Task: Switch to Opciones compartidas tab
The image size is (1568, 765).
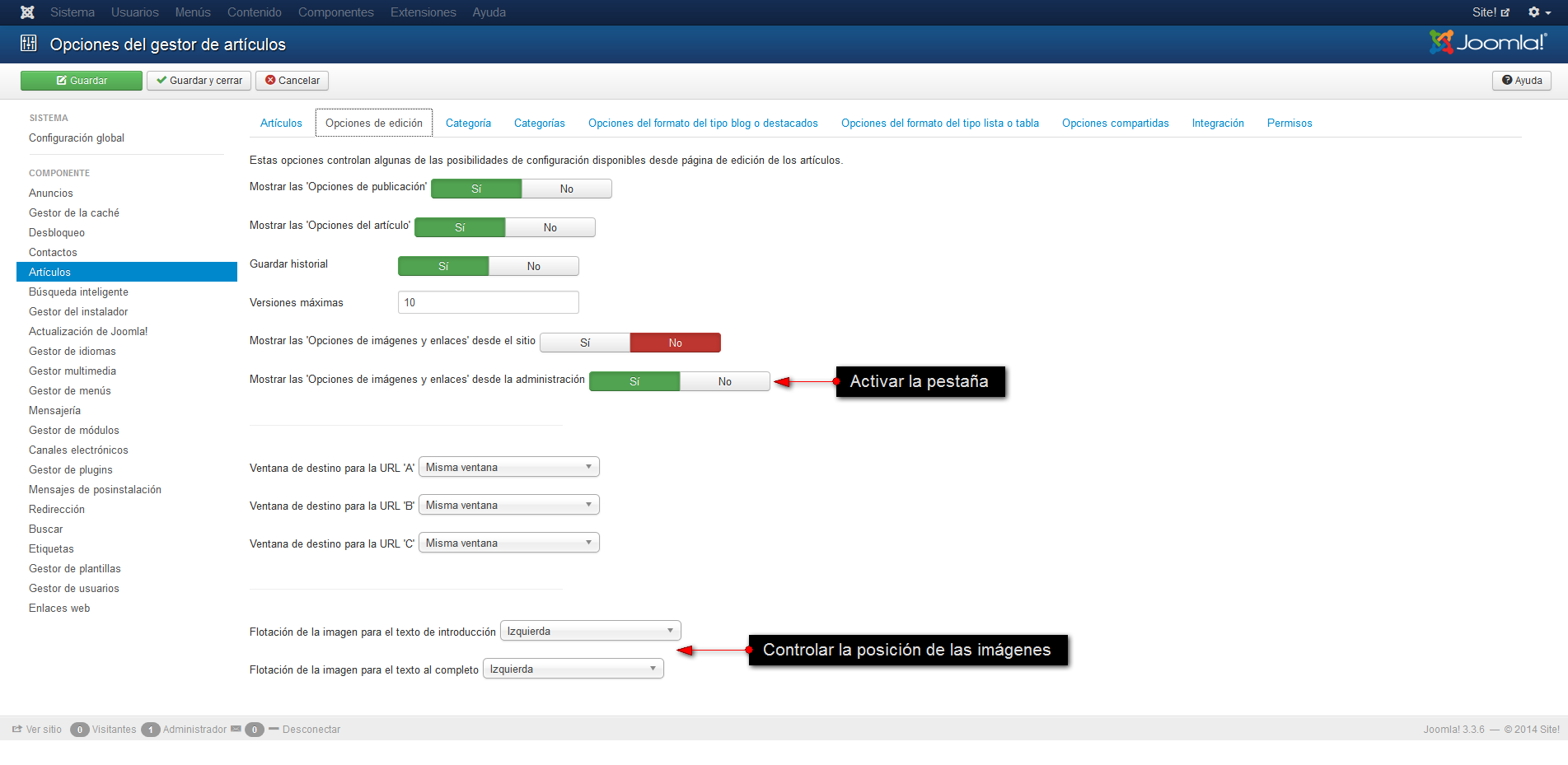Action: (x=1116, y=123)
